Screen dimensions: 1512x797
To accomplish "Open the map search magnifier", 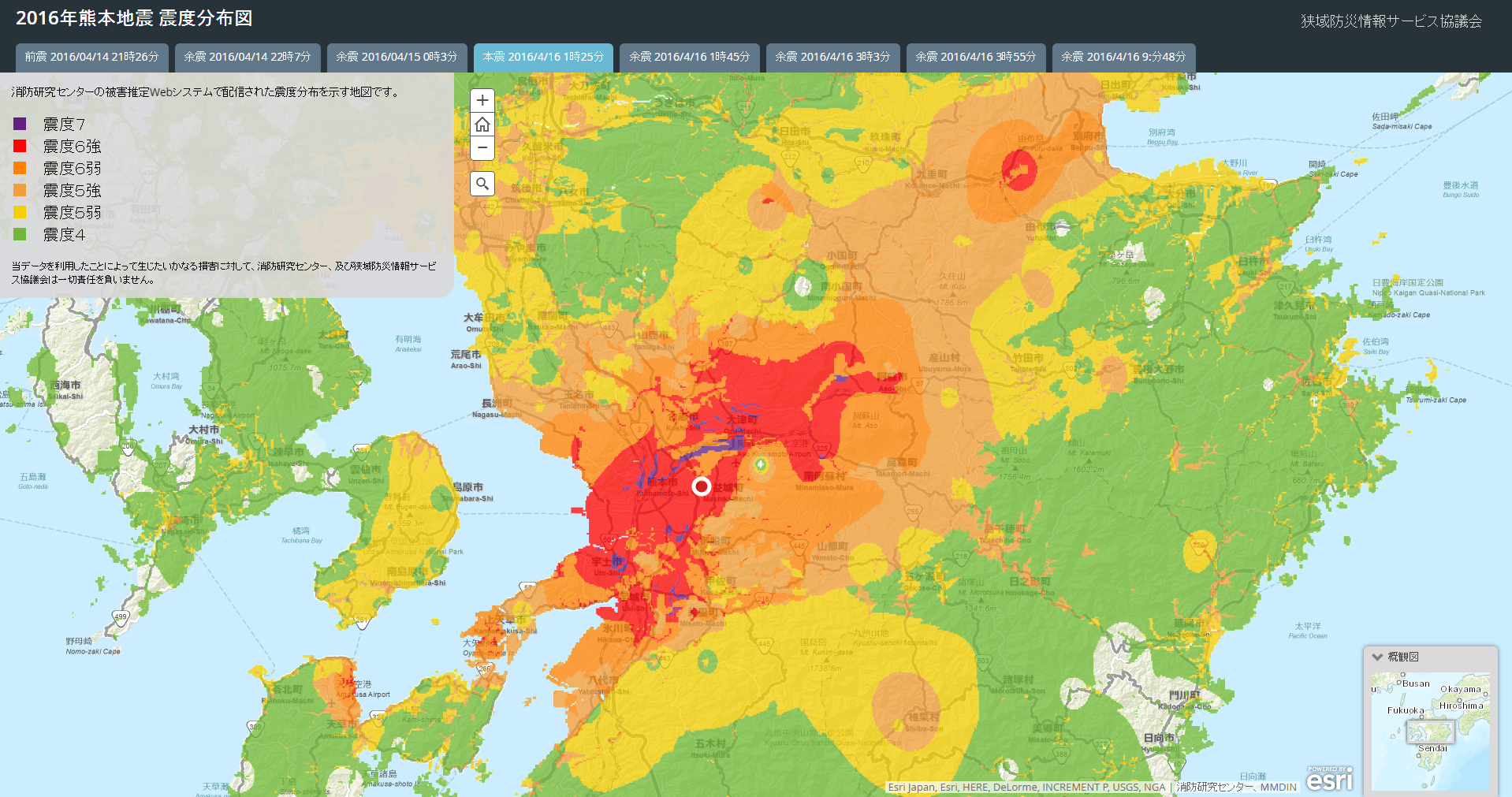I will click(x=482, y=184).
